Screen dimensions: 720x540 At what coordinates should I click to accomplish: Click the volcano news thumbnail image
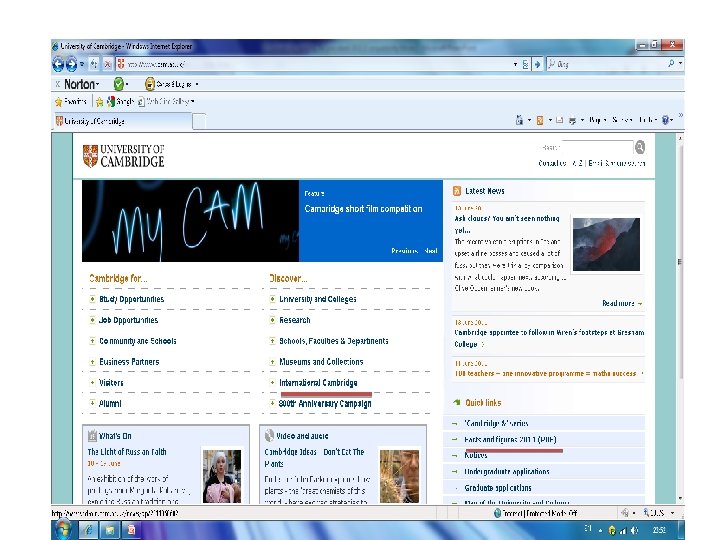pyautogui.click(x=606, y=244)
